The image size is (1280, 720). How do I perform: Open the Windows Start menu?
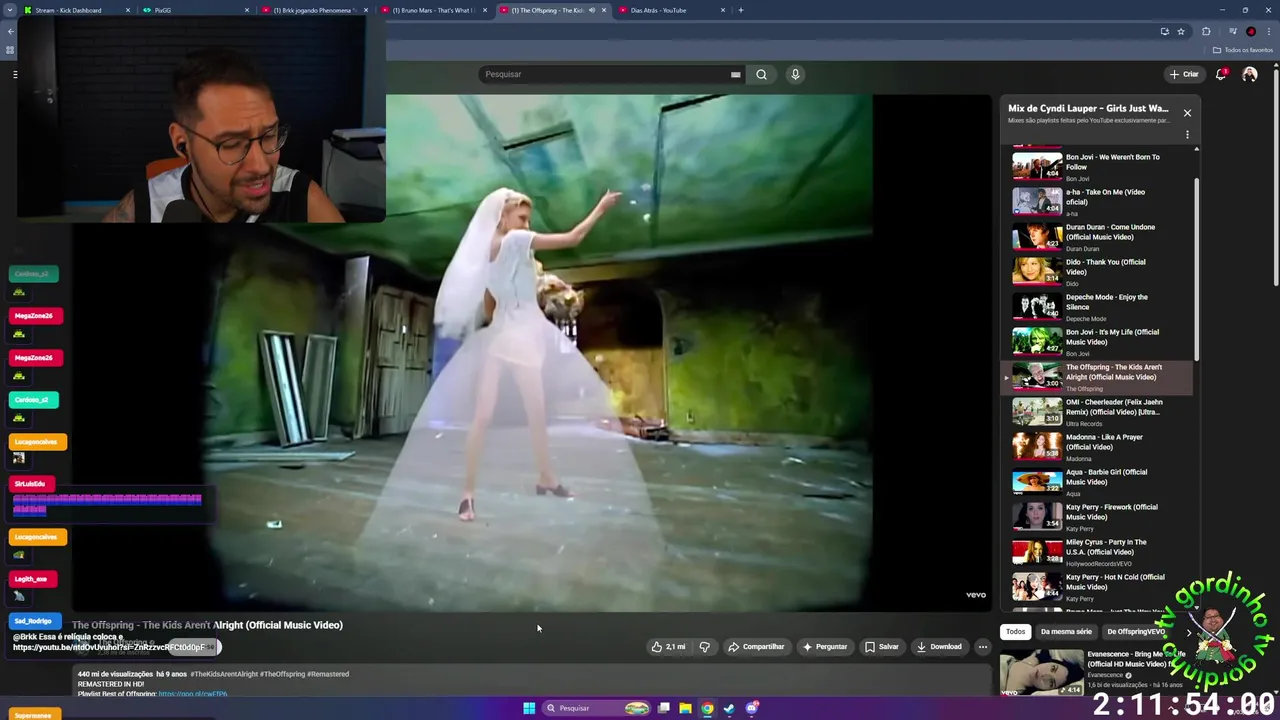529,708
